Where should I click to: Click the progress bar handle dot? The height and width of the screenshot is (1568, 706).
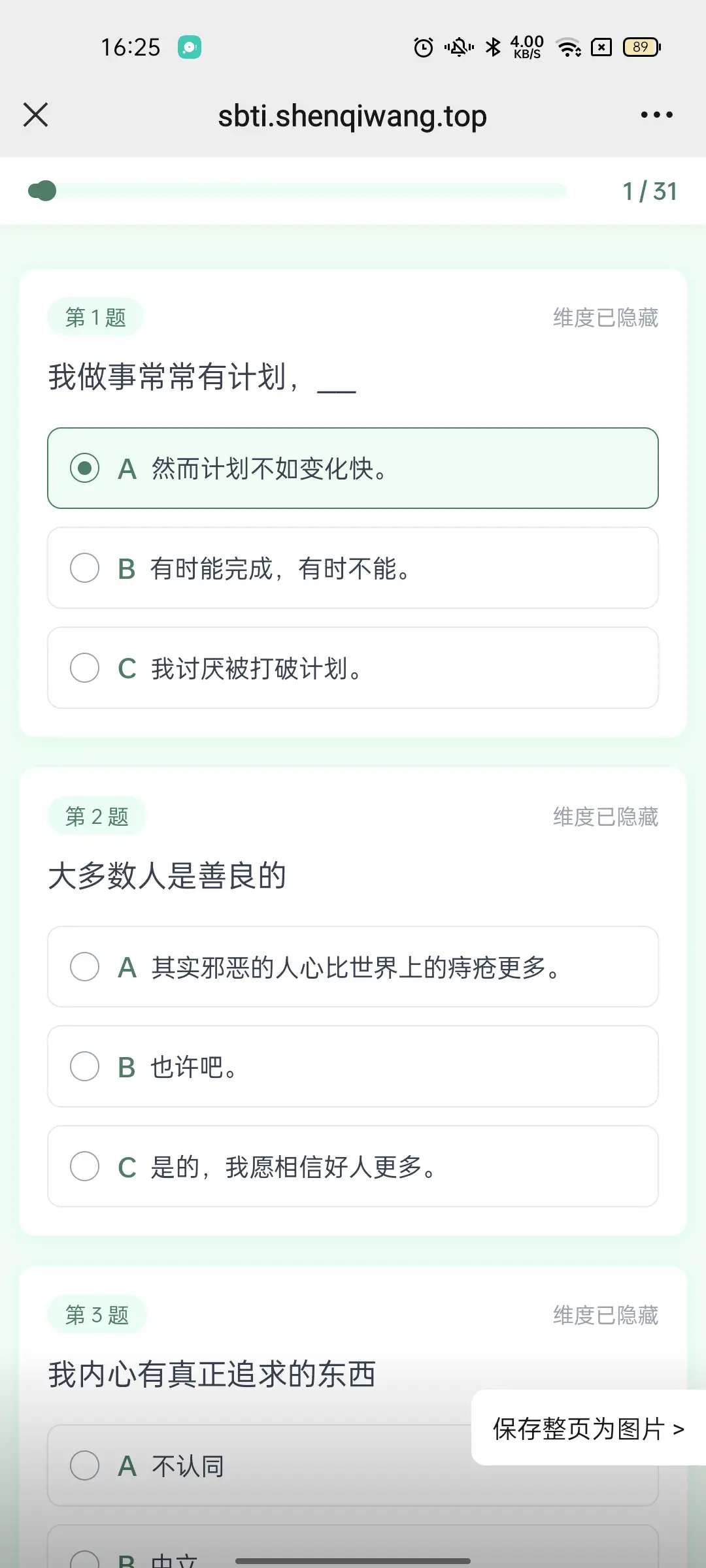click(43, 191)
